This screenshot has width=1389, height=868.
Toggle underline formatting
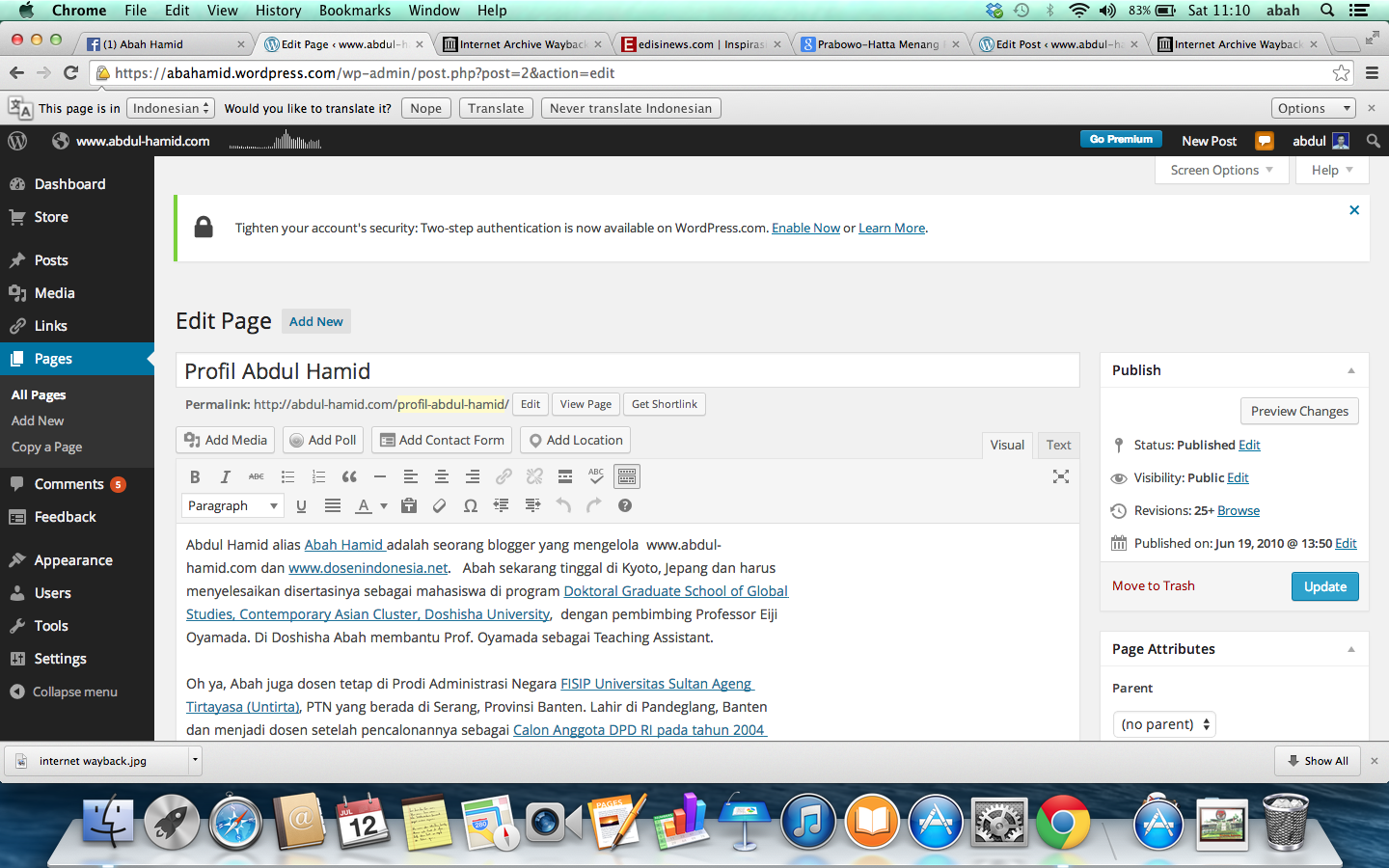pyautogui.click(x=301, y=505)
